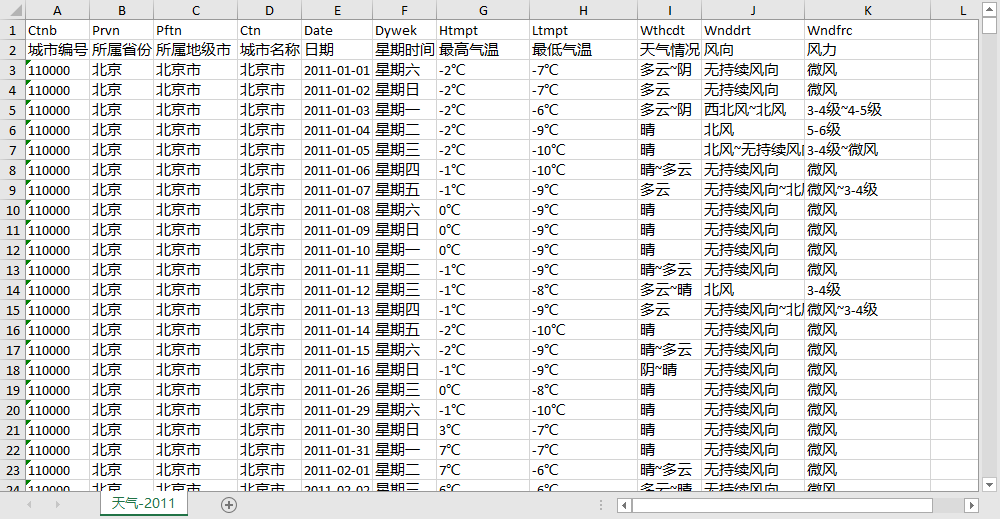Screen dimensions: 1000x519
Task: Select cell 西北风~北风
Action: [753, 110]
